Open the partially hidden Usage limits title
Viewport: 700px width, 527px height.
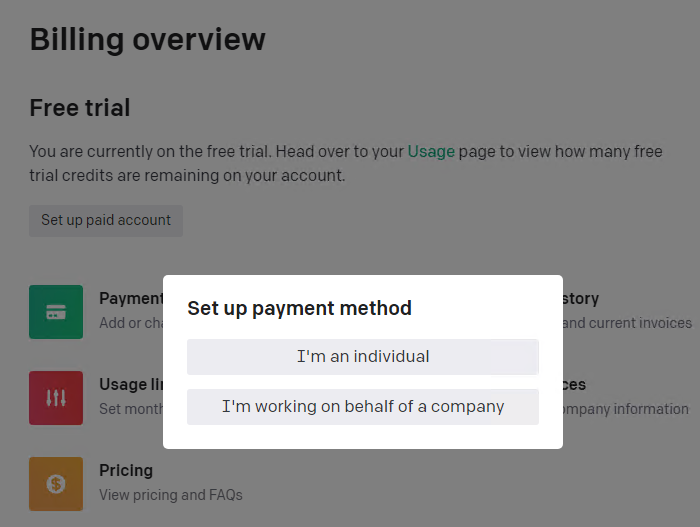point(131,384)
